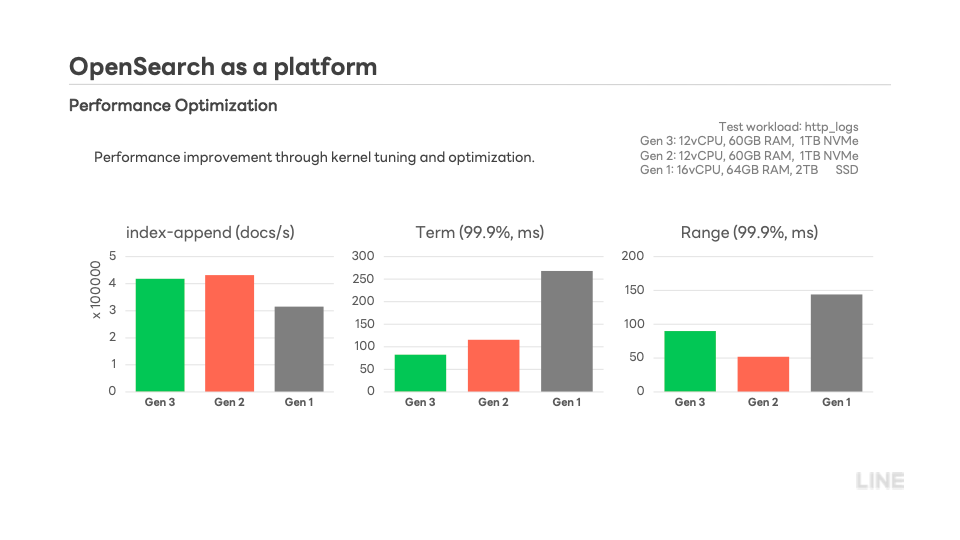Image resolution: width=960 pixels, height=540 pixels.
Task: Select the "Term (99.9%, ms)" chart title
Action: coord(480,232)
